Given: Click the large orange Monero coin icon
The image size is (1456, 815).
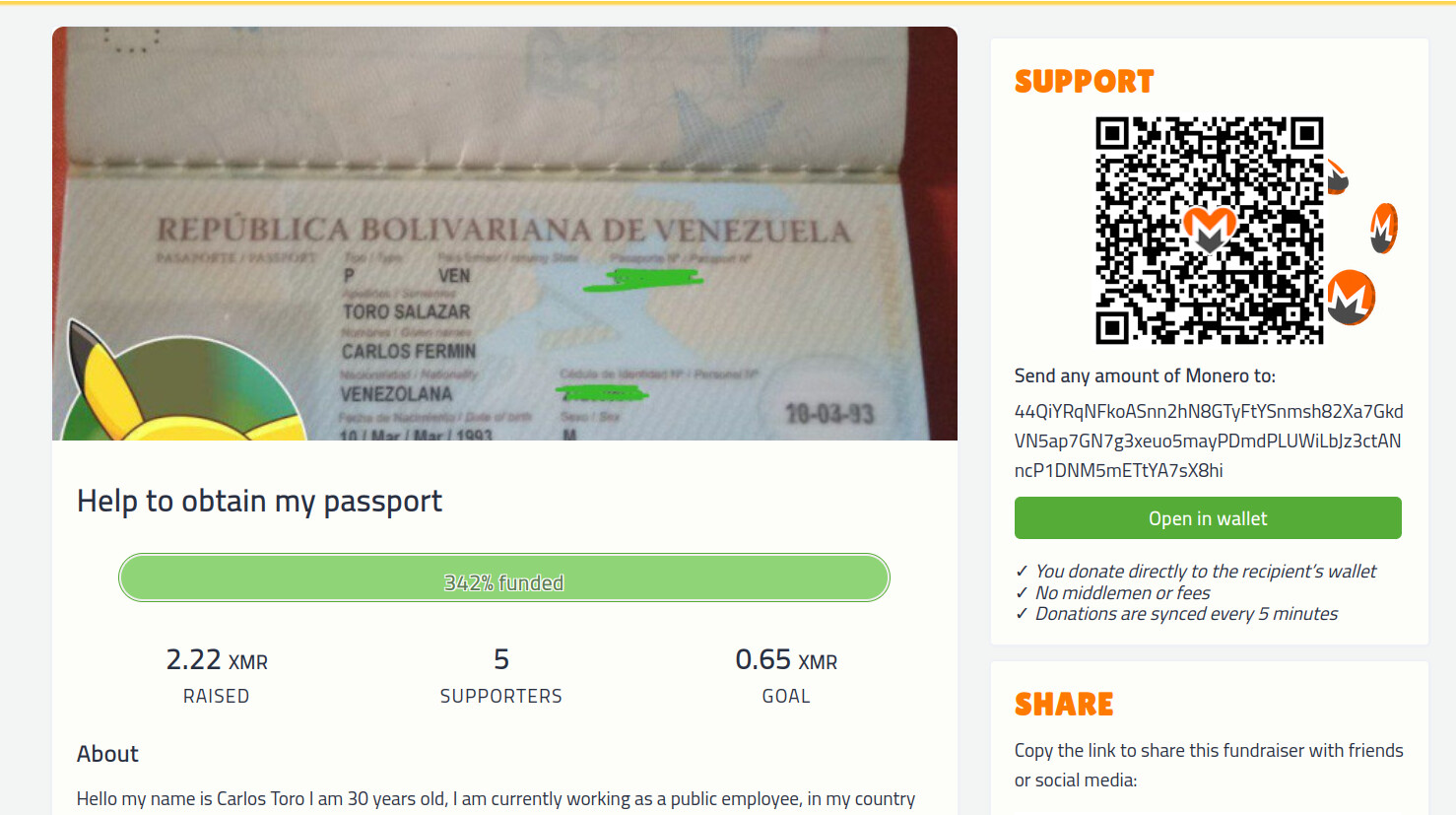Looking at the screenshot, I should (x=1351, y=298).
